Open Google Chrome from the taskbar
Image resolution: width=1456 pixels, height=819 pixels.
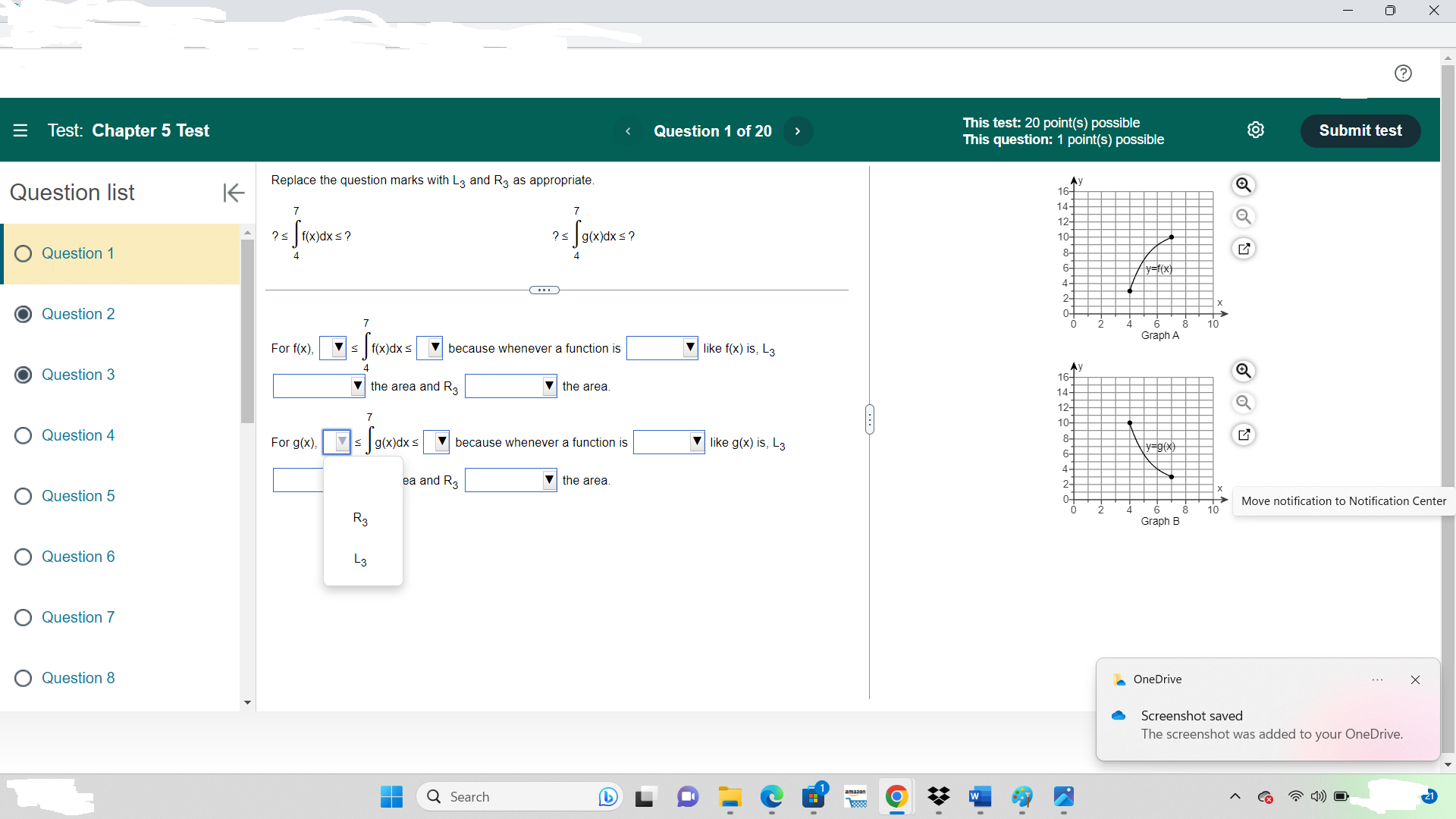click(x=896, y=798)
